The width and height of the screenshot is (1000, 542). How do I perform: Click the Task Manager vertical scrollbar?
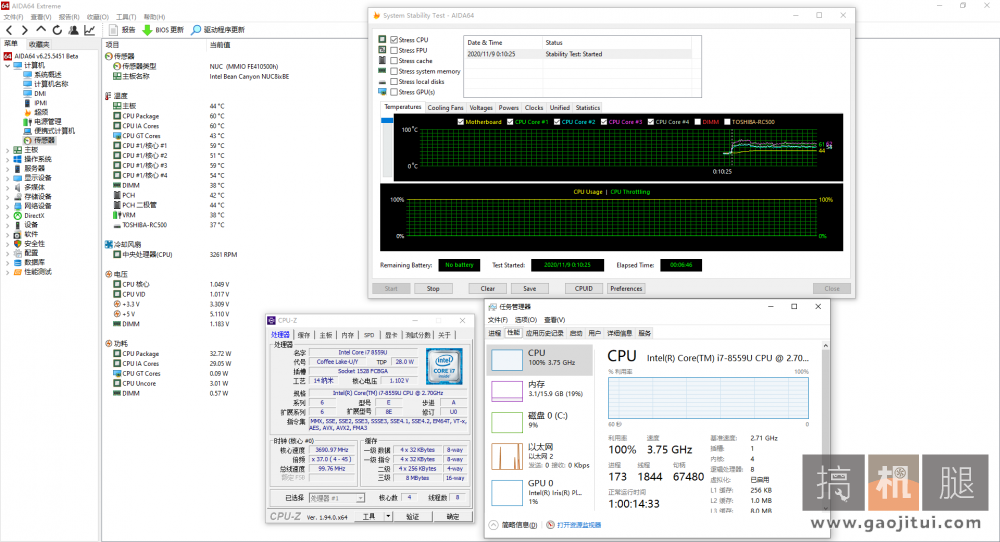[825, 427]
